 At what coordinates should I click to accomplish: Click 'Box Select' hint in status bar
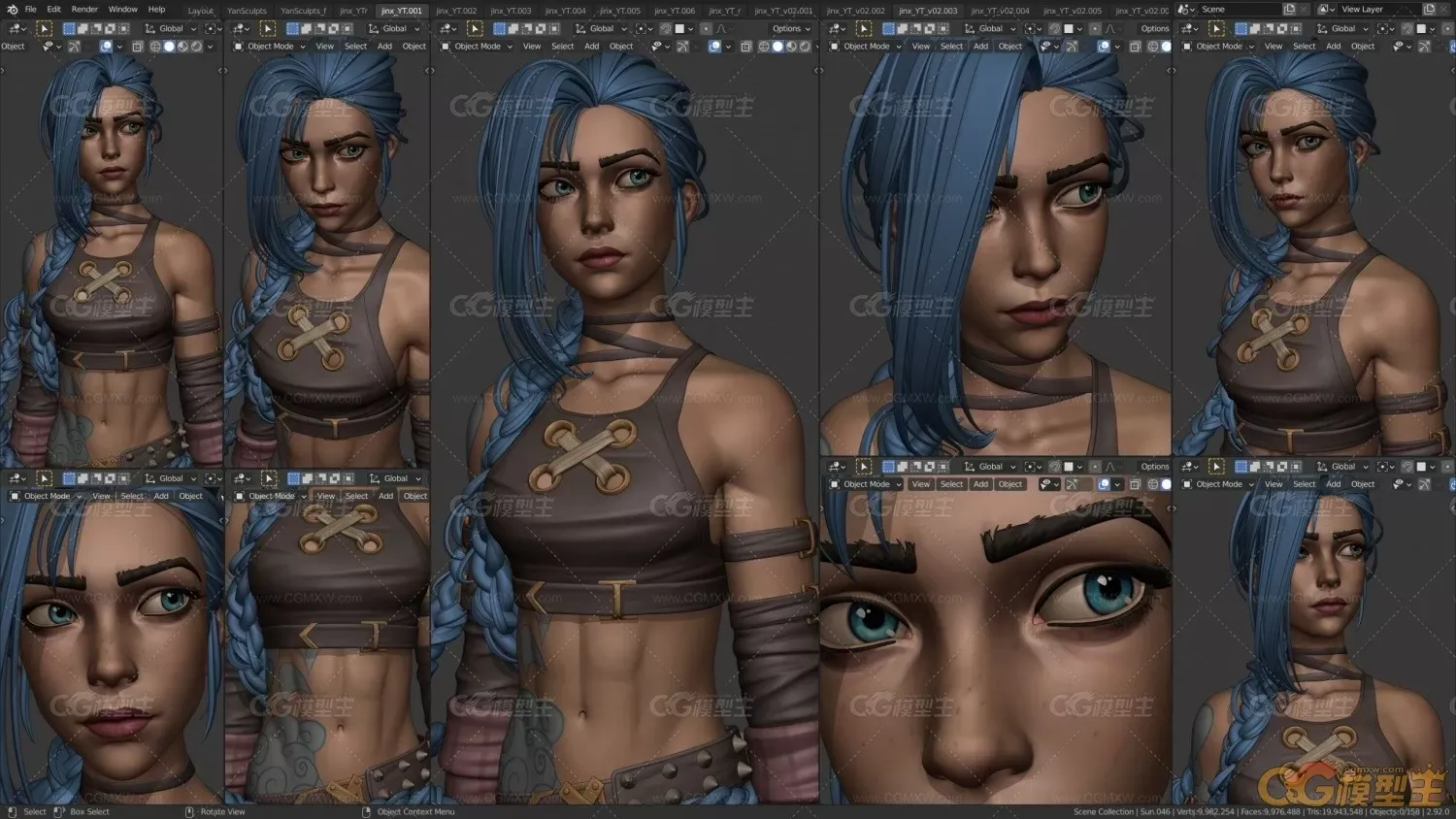pyautogui.click(x=89, y=812)
